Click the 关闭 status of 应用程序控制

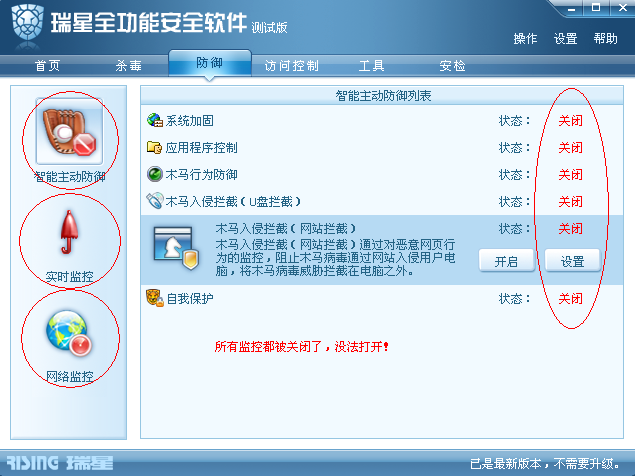pyautogui.click(x=570, y=148)
